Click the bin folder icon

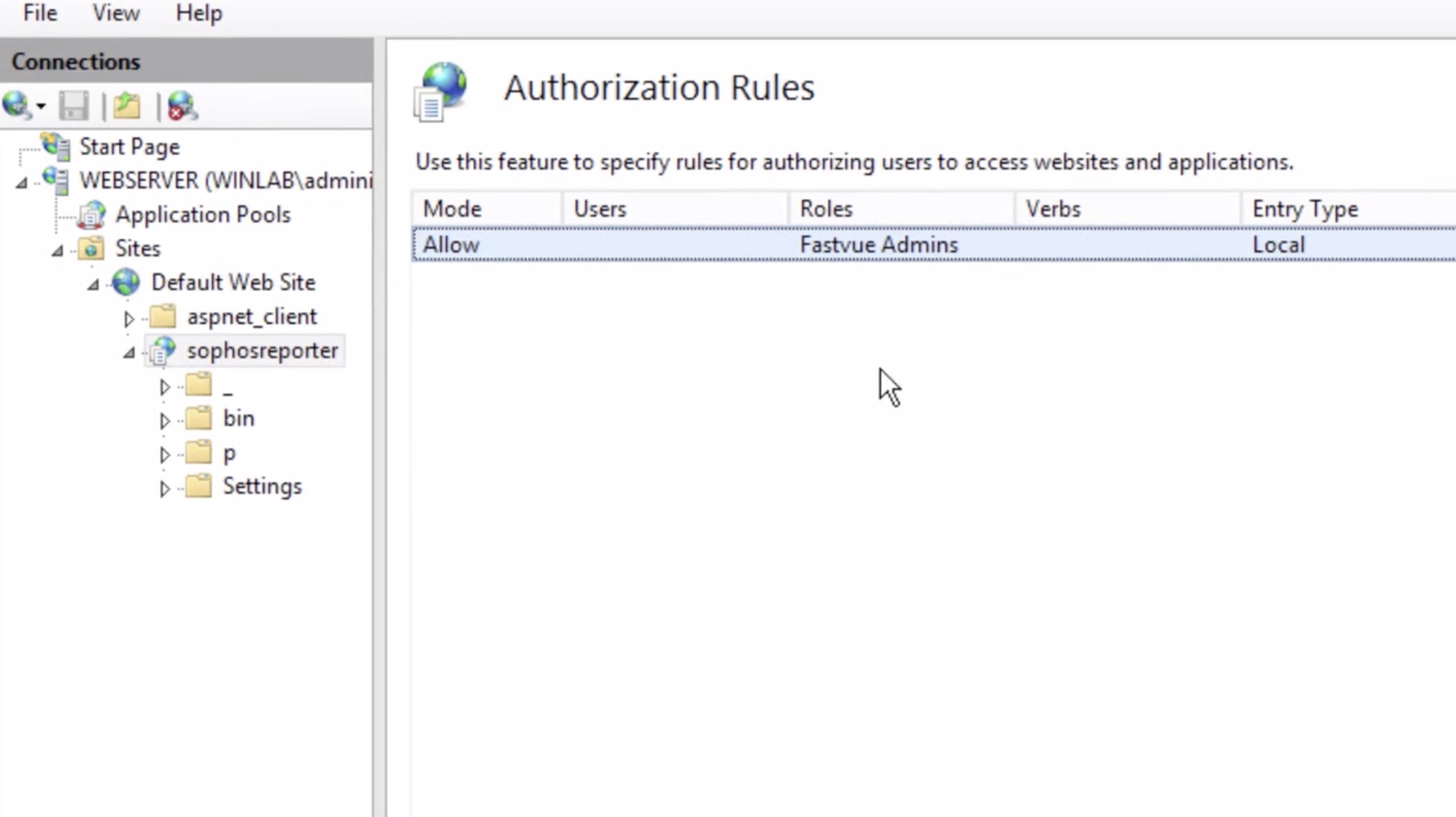tap(199, 419)
